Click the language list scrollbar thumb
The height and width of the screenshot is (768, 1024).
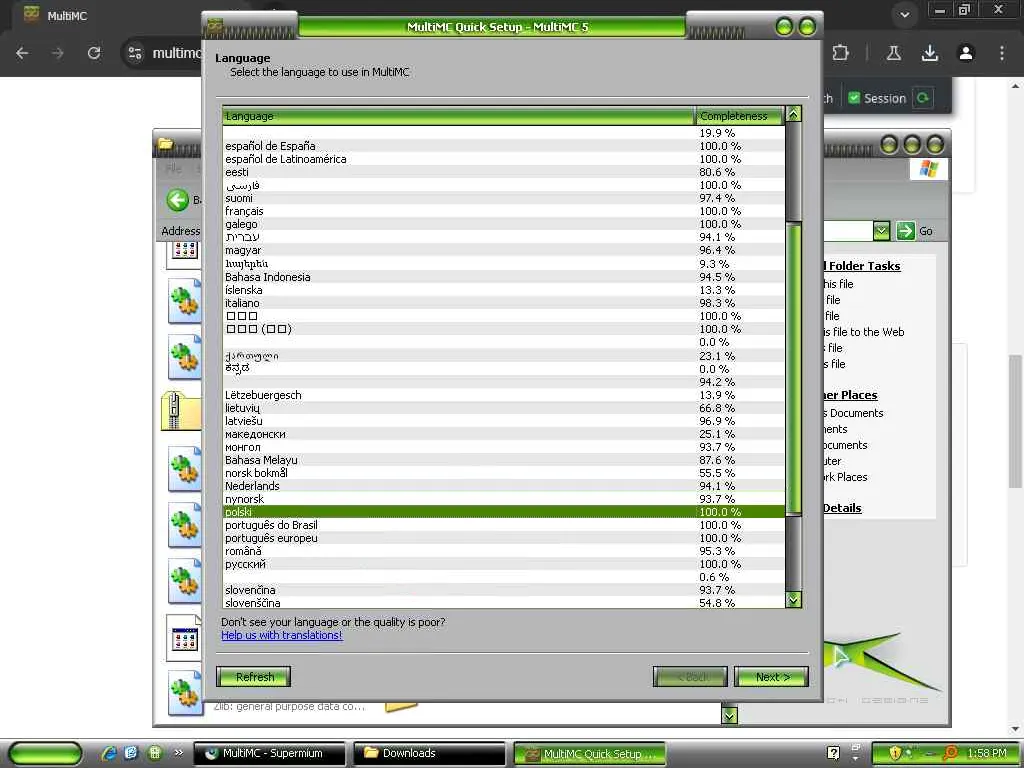tap(793, 369)
